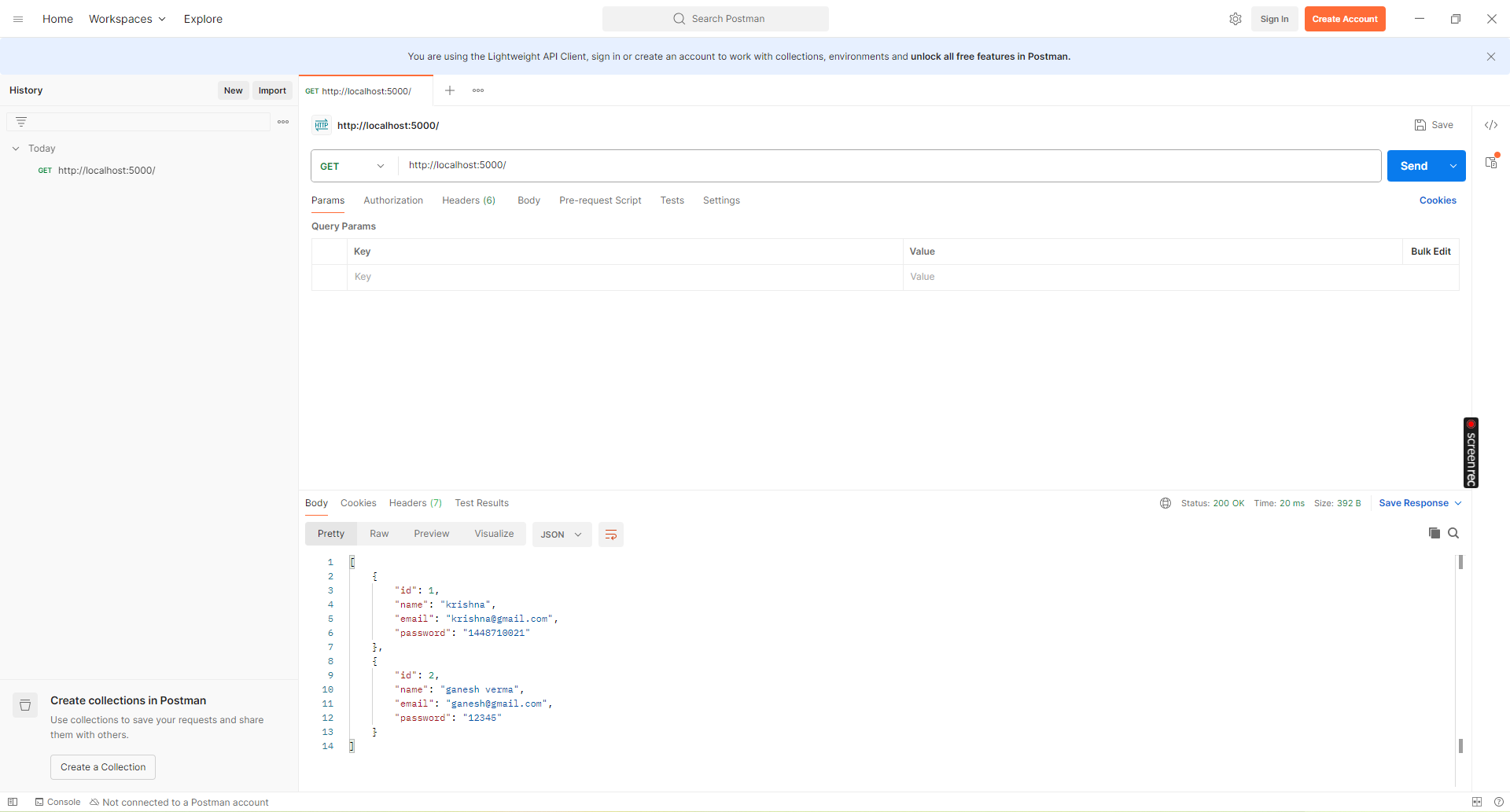Image resolution: width=1510 pixels, height=812 pixels.
Task: Toggle the sidebar from status bar
Action: [13, 802]
